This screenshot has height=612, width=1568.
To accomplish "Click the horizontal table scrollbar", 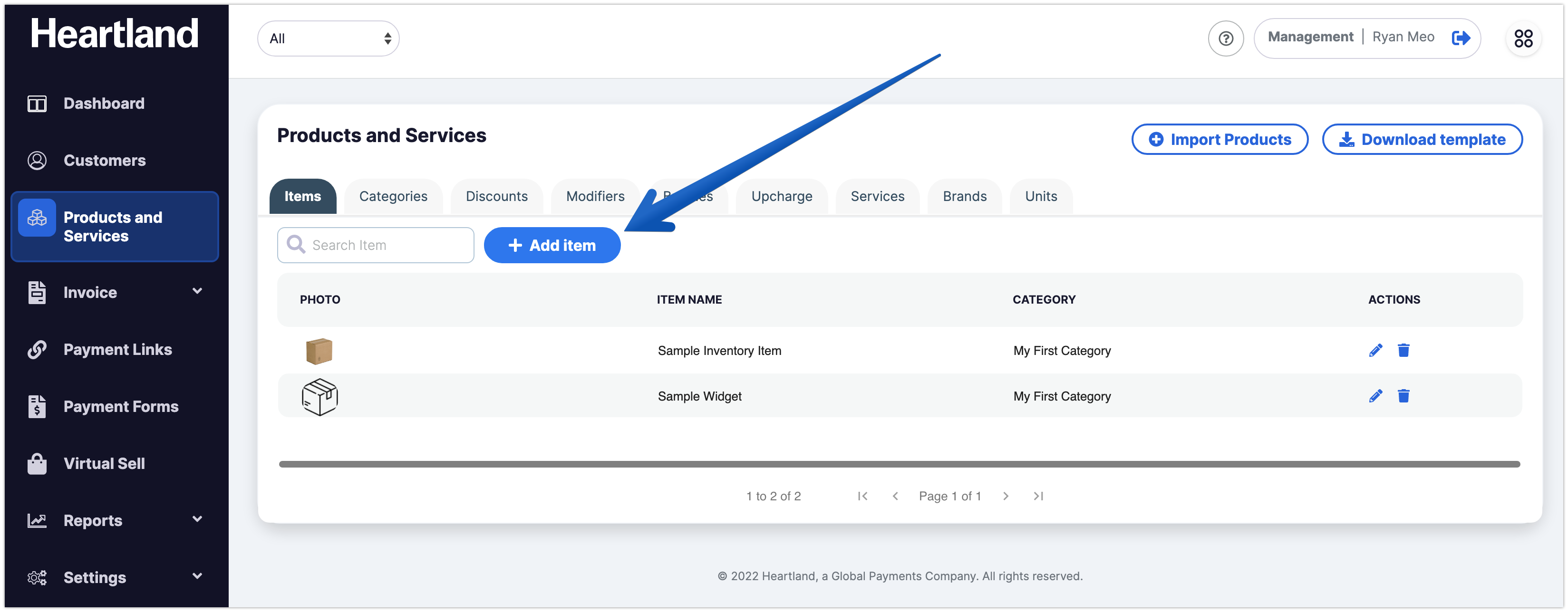I will tap(899, 464).
